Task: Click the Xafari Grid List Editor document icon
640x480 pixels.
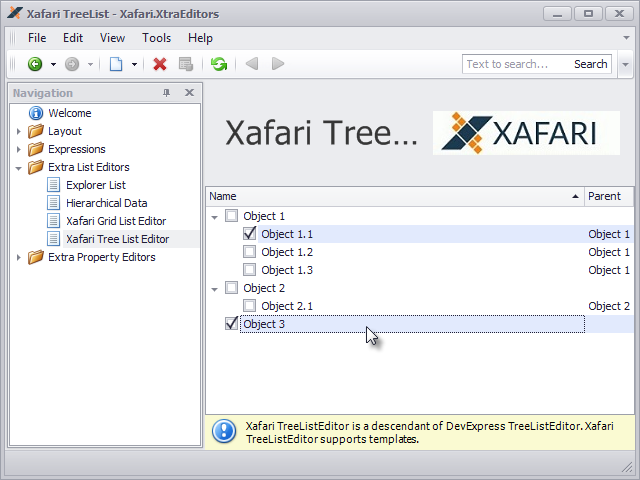Action: [x=53, y=221]
